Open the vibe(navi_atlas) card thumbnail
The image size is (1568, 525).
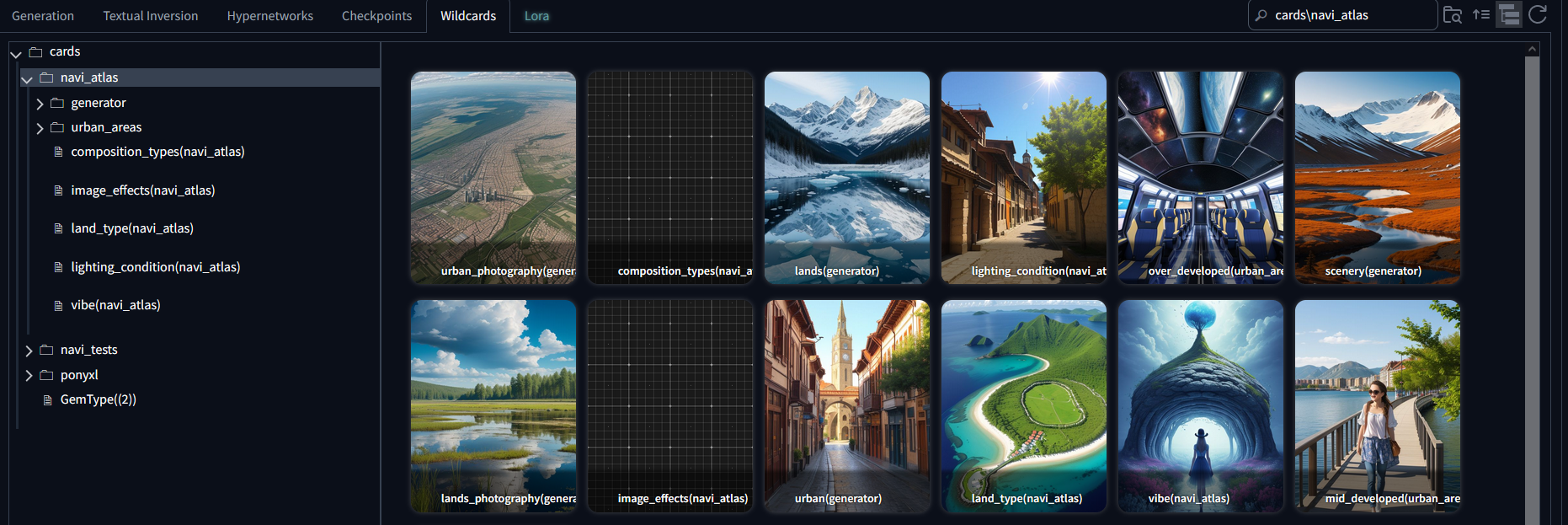(1201, 406)
